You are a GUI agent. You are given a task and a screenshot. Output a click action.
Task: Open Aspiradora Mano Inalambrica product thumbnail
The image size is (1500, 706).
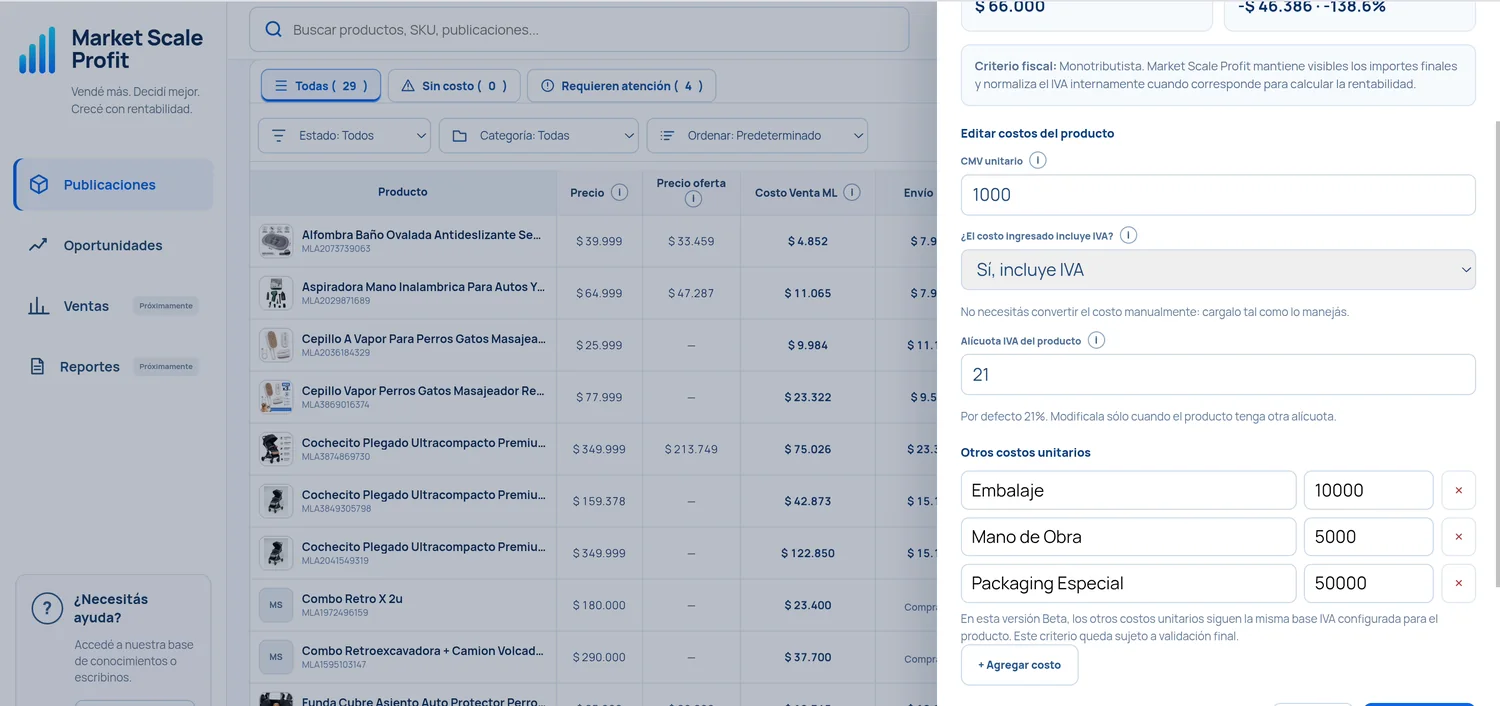275,293
